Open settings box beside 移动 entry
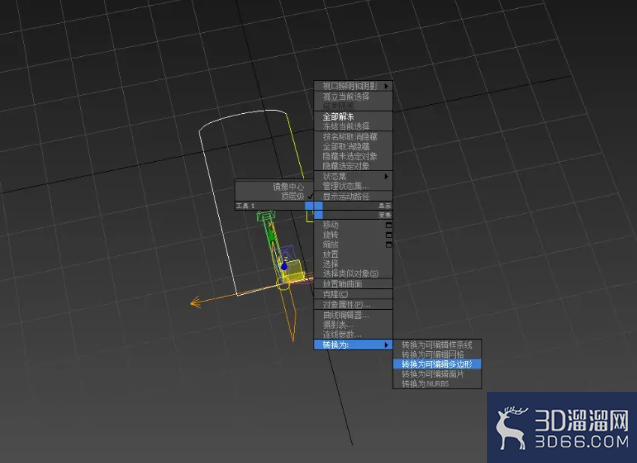 [389, 225]
